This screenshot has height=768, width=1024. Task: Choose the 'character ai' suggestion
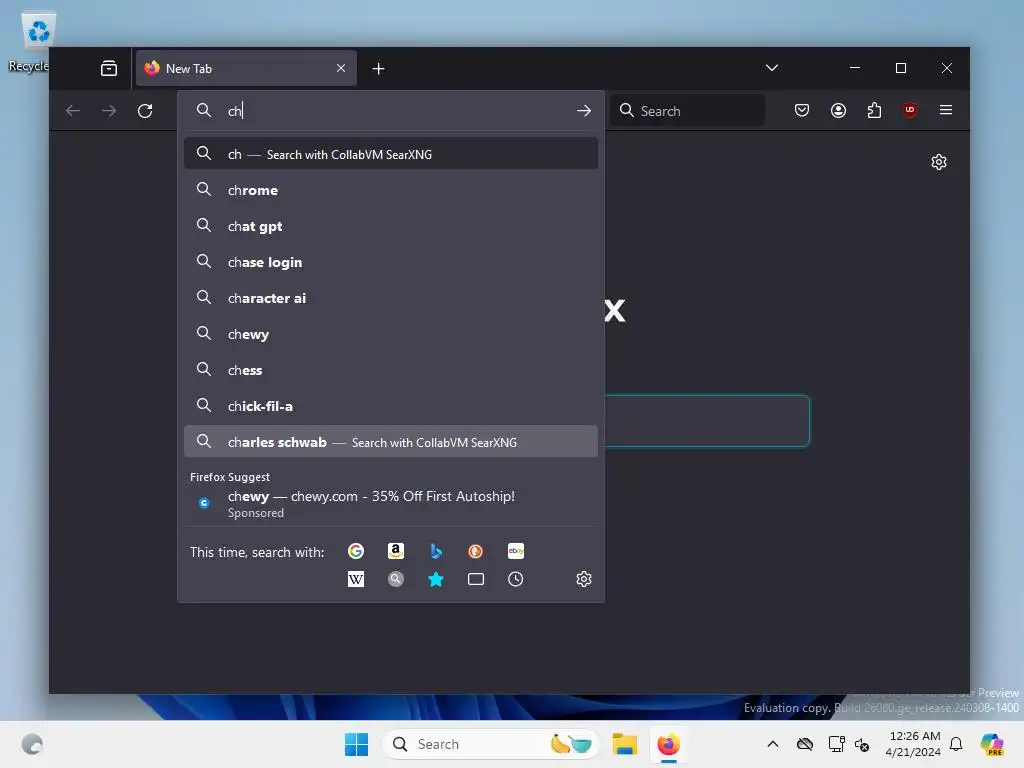pos(391,298)
